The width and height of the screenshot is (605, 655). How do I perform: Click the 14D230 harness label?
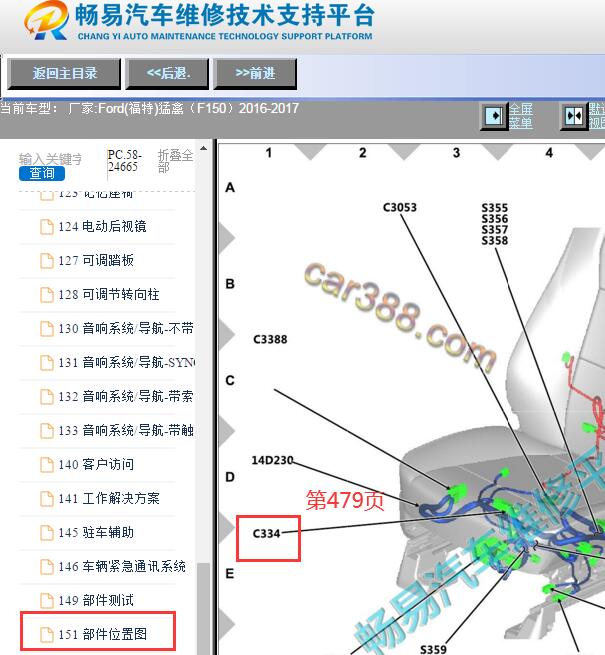(272, 460)
